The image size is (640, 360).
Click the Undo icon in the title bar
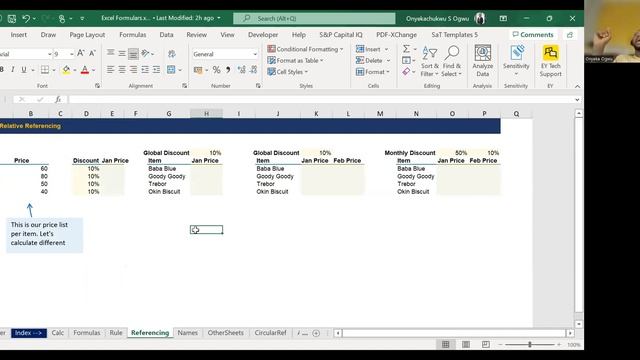point(26,18)
